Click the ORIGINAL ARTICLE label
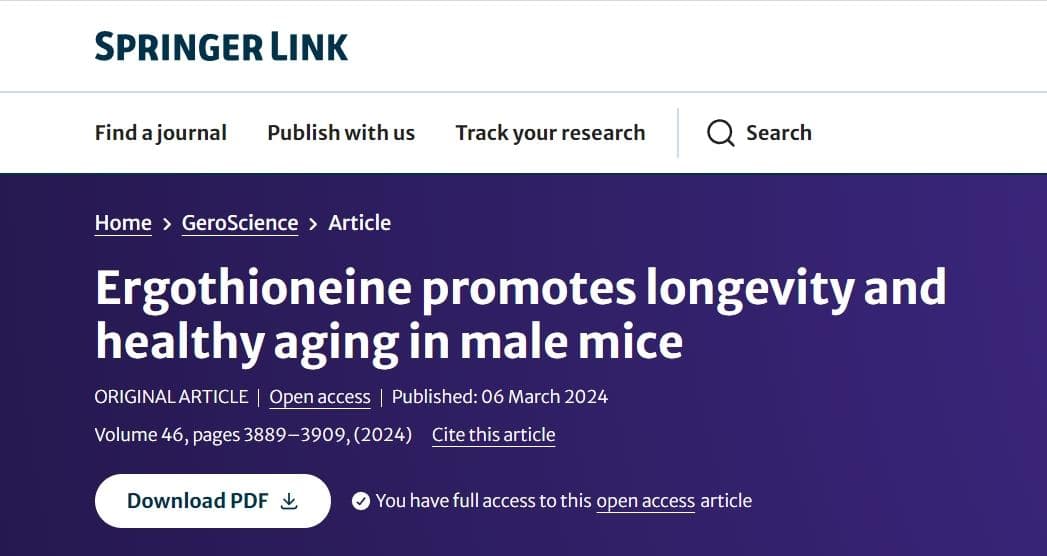1047x556 pixels. tap(171, 396)
